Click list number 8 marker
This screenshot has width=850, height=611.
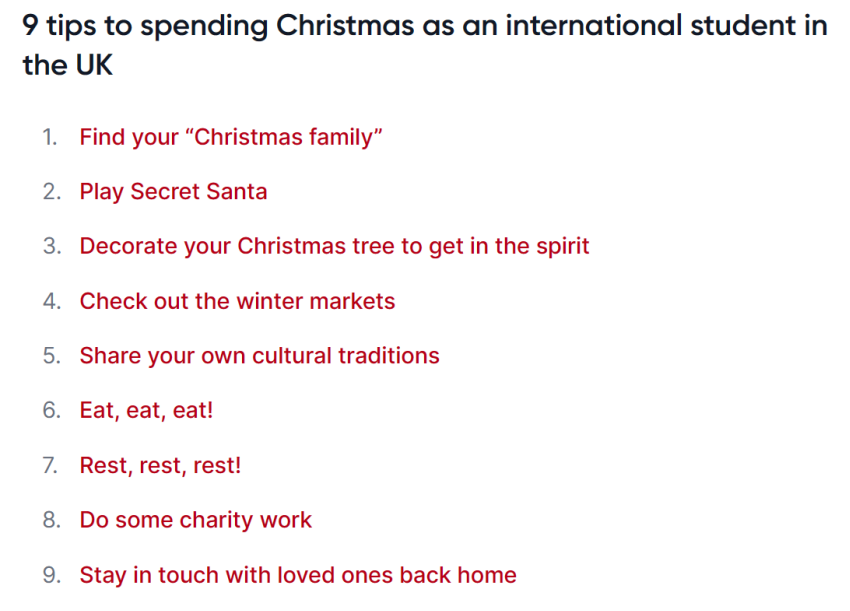(52, 520)
